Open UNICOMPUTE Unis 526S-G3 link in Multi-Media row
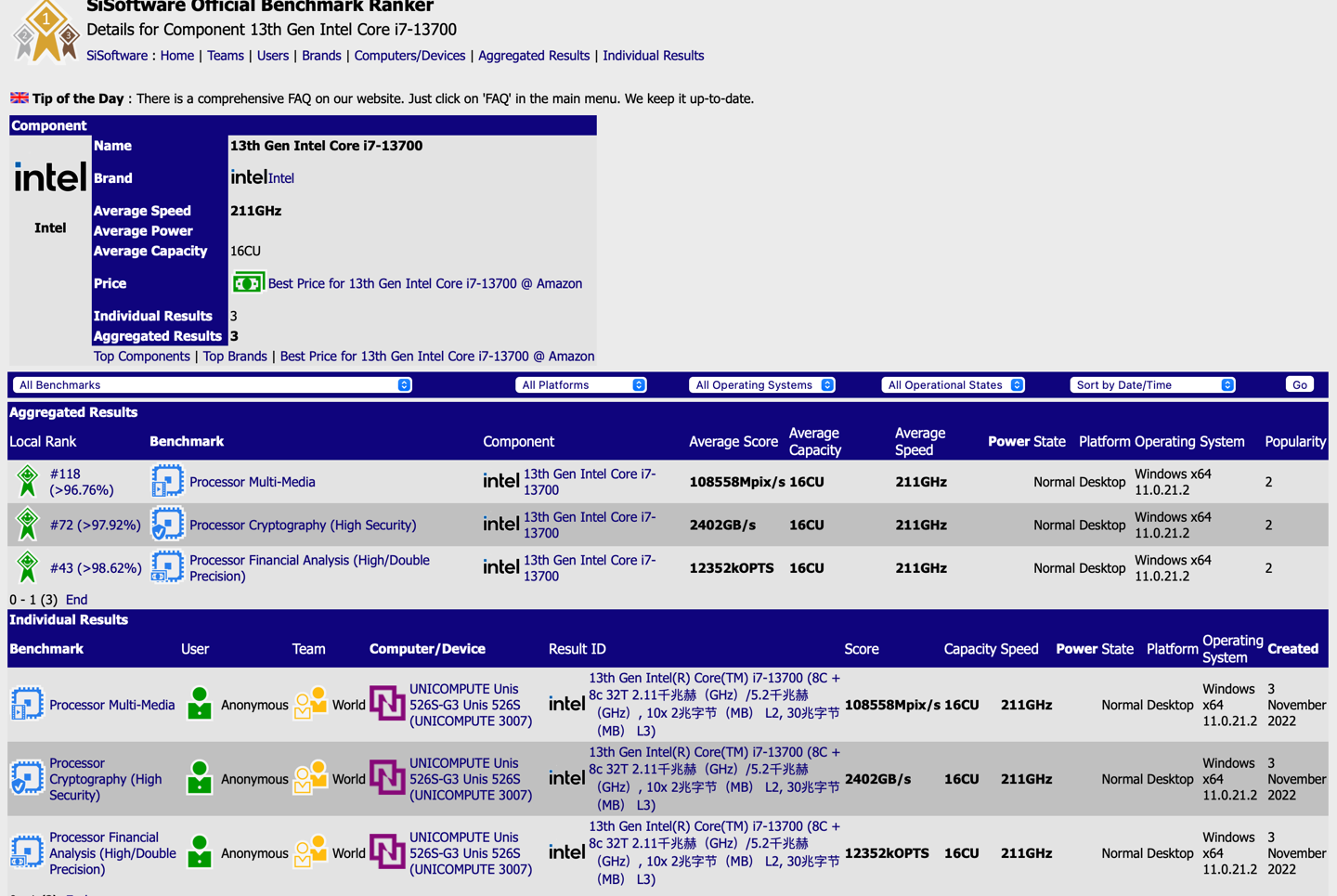The height and width of the screenshot is (896, 1337). click(471, 705)
